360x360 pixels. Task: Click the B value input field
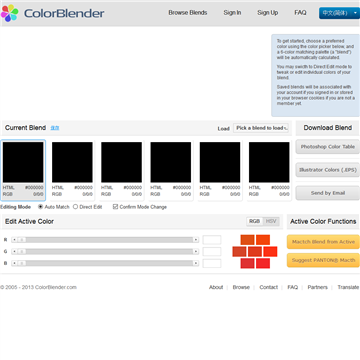(212, 263)
